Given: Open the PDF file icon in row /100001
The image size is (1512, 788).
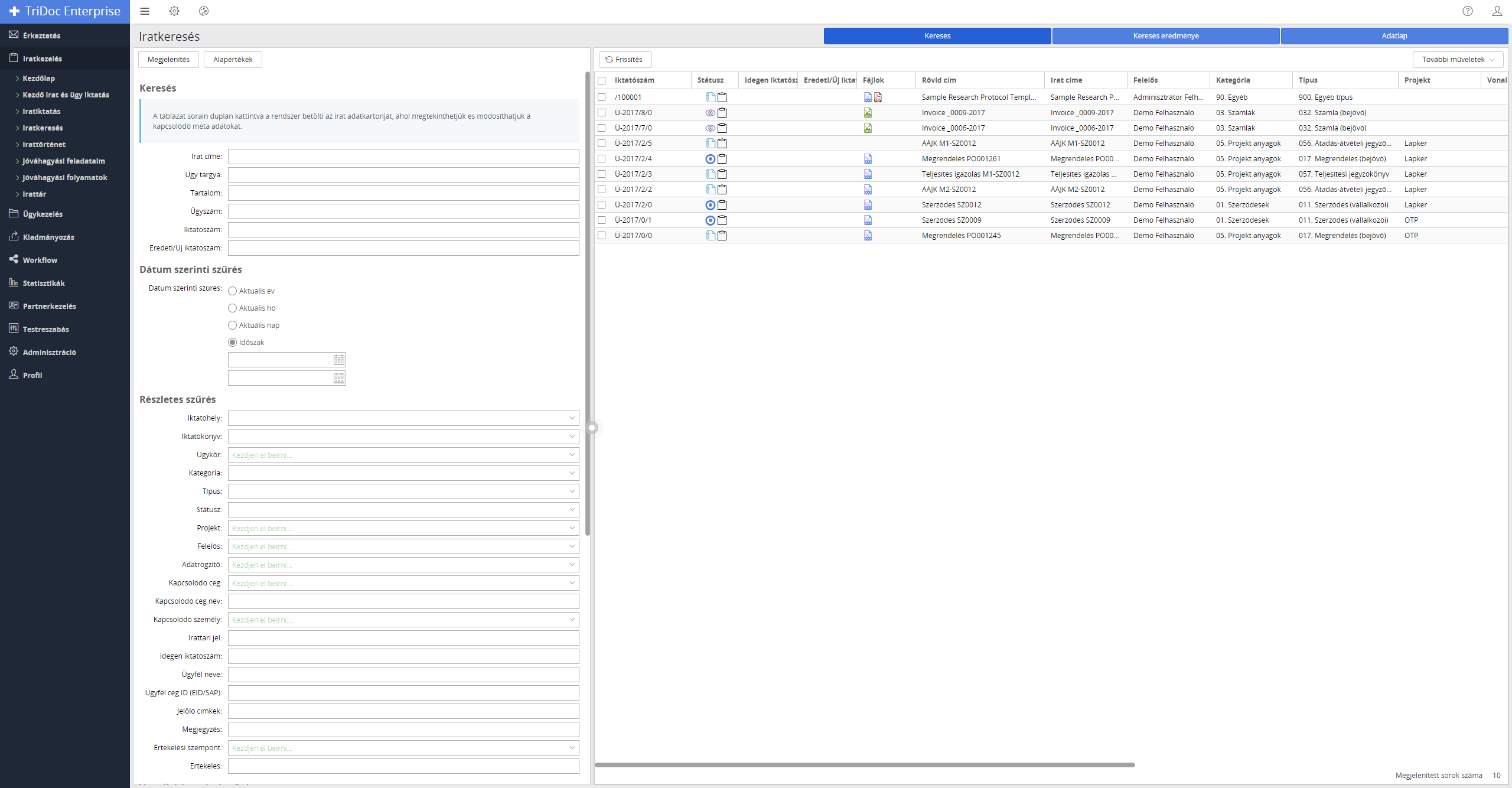Looking at the screenshot, I should pyautogui.click(x=878, y=97).
